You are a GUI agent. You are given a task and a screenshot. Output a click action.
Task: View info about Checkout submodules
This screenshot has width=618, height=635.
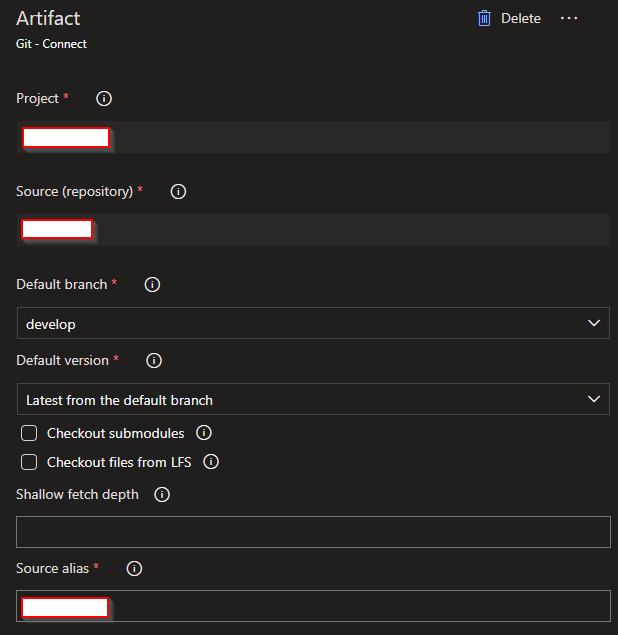point(204,433)
